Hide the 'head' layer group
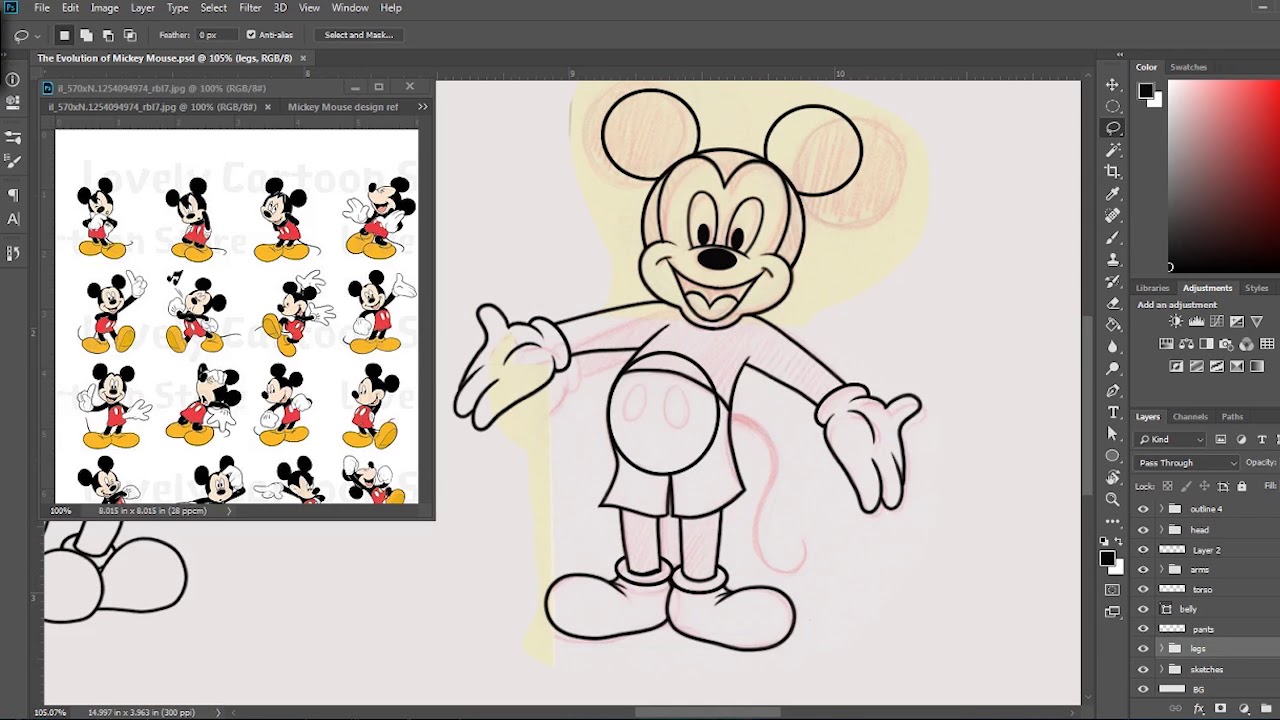The height and width of the screenshot is (720, 1280). pyautogui.click(x=1143, y=529)
